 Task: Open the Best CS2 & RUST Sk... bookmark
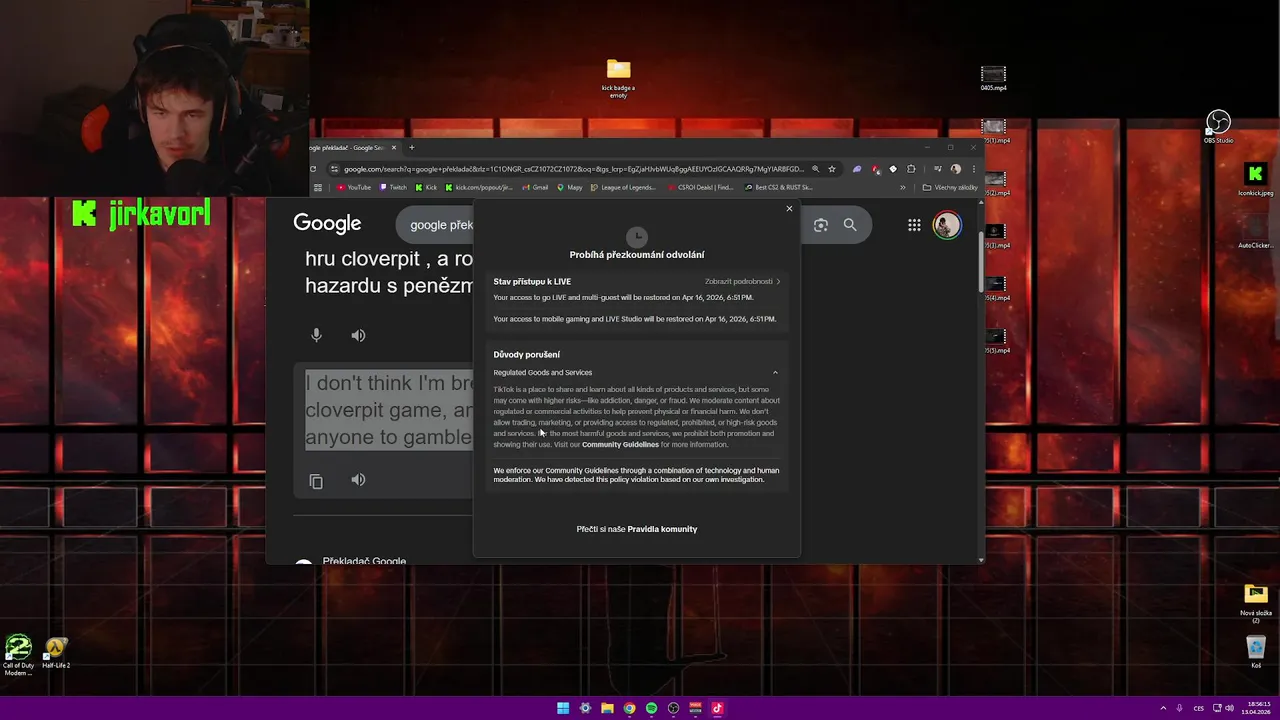point(779,187)
